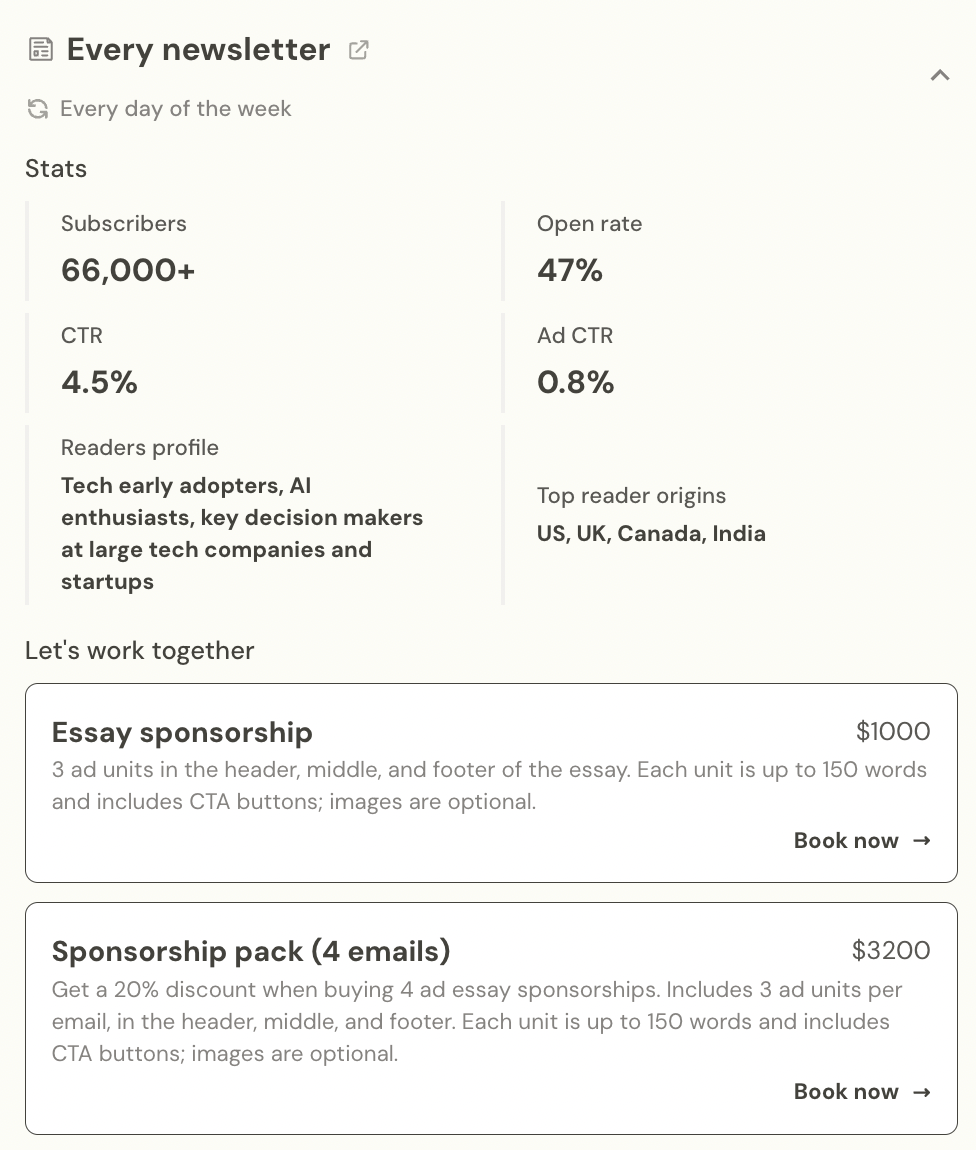Click the arrow icon beside Essay sponsorship Book now
Screen dimensions: 976x1150
coord(920,841)
